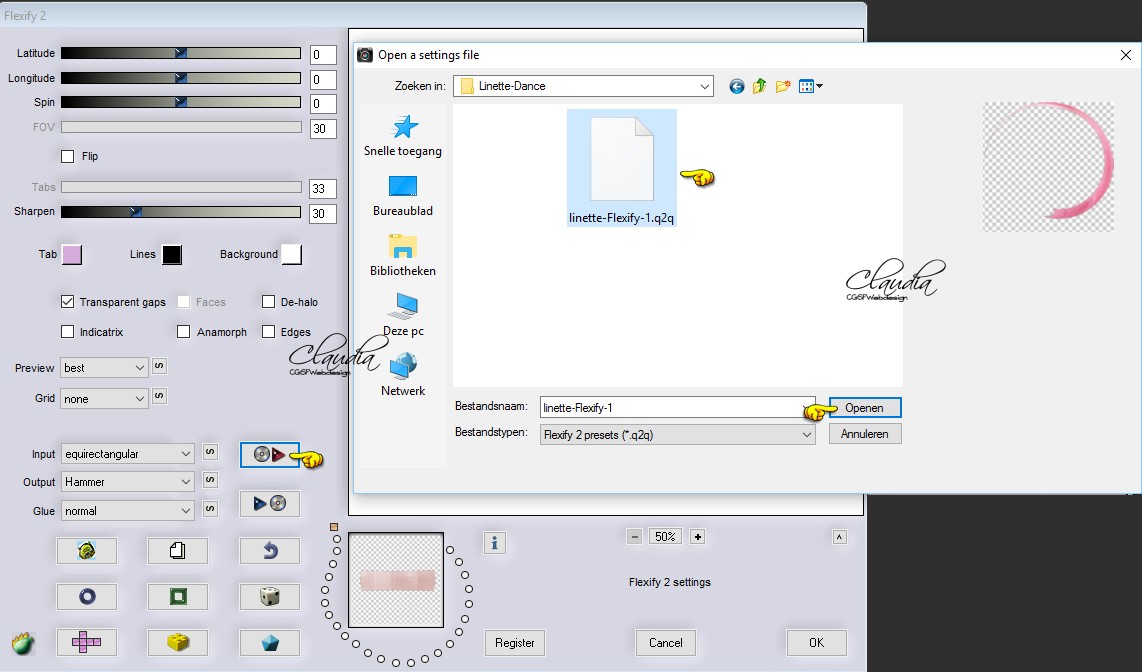This screenshot has width=1142, height=672.
Task: Click the Latitude slider track
Action: (x=181, y=53)
